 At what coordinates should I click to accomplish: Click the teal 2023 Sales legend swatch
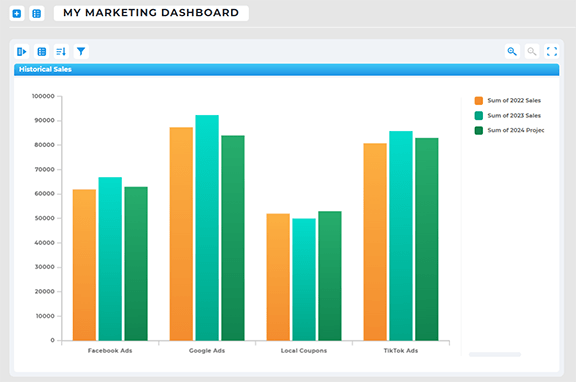pos(479,116)
